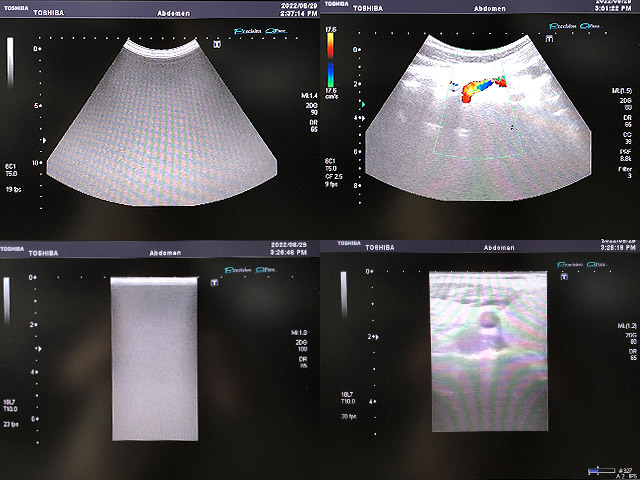
Task: Click the 17.6 cm/s velocity scale label
Action: (331, 93)
